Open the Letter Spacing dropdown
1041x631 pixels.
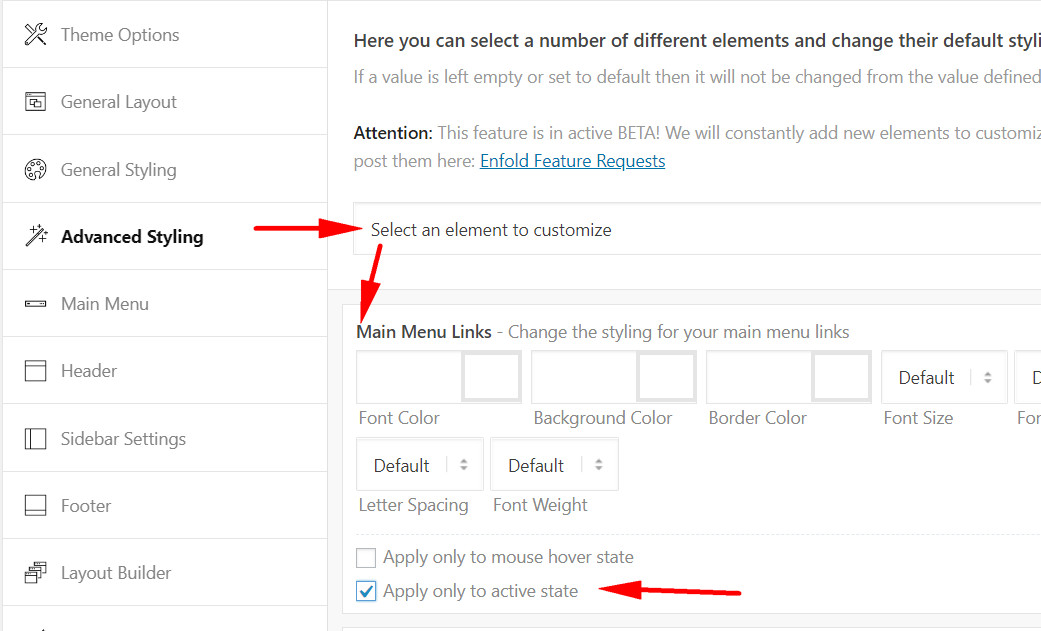point(420,464)
